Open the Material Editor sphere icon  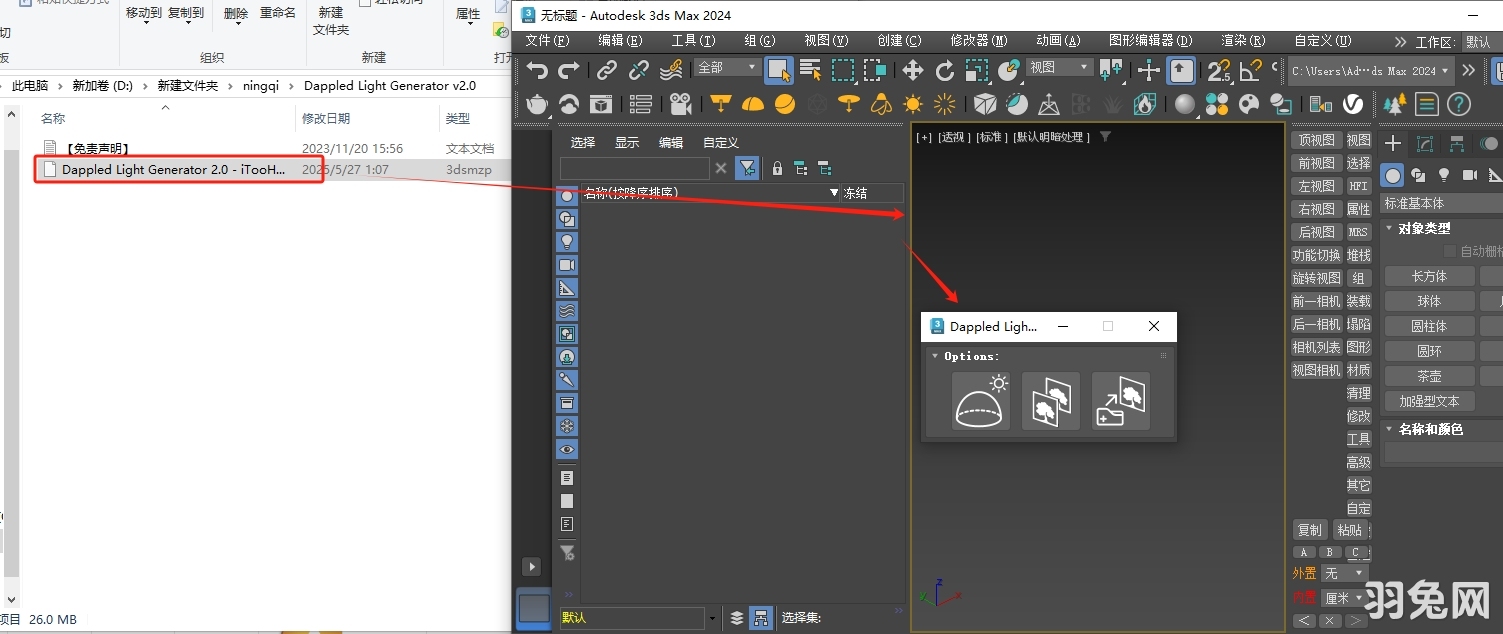(x=1184, y=103)
